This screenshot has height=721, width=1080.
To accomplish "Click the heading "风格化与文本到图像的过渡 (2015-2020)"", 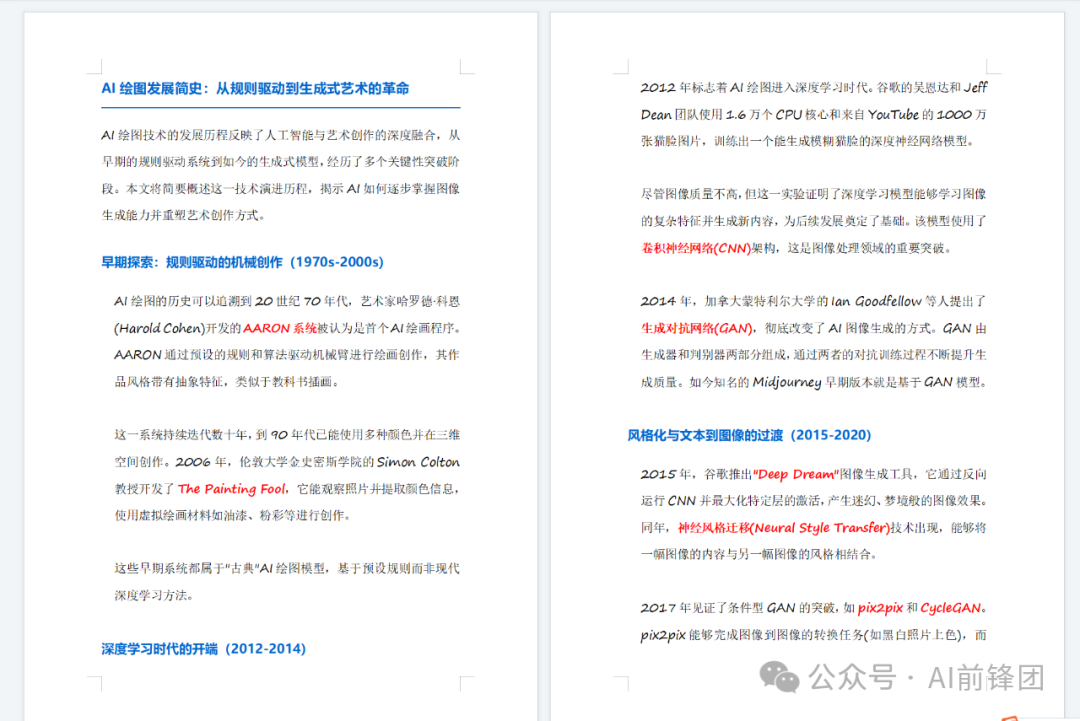I will coord(749,435).
